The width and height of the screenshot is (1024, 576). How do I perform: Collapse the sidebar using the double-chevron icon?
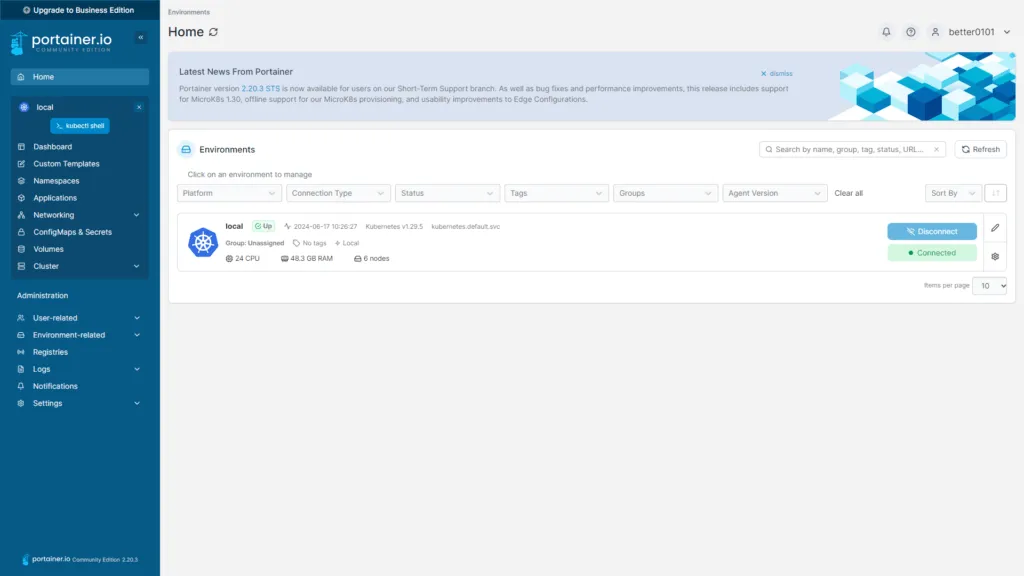(141, 37)
